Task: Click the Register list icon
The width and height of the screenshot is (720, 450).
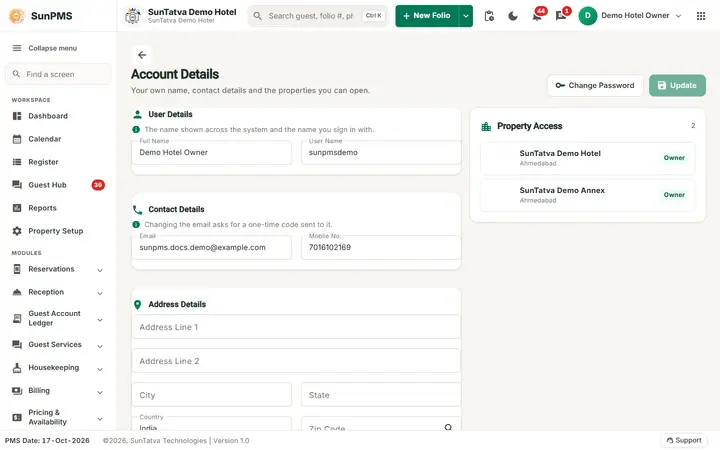Action: tap(17, 162)
